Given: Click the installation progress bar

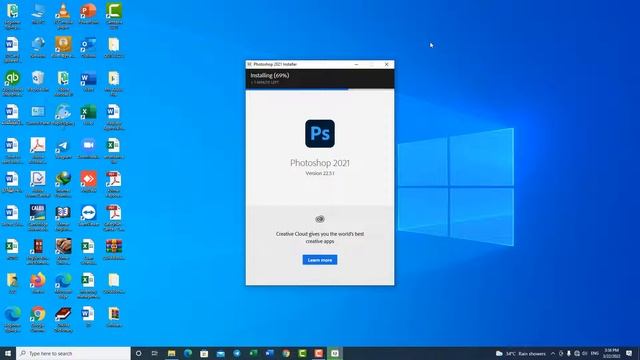Looking at the screenshot, I should pyautogui.click(x=320, y=89).
